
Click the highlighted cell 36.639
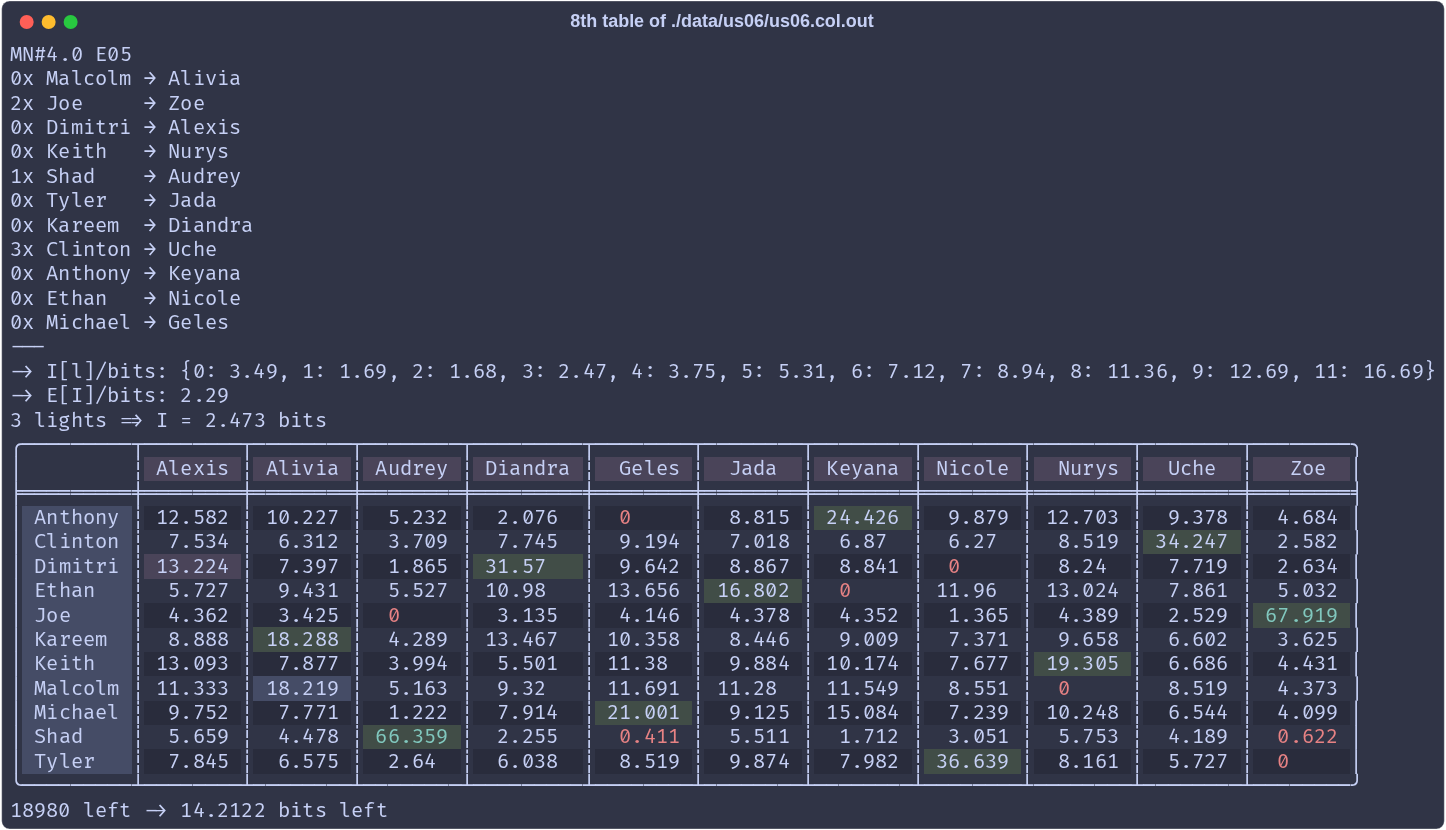(972, 761)
